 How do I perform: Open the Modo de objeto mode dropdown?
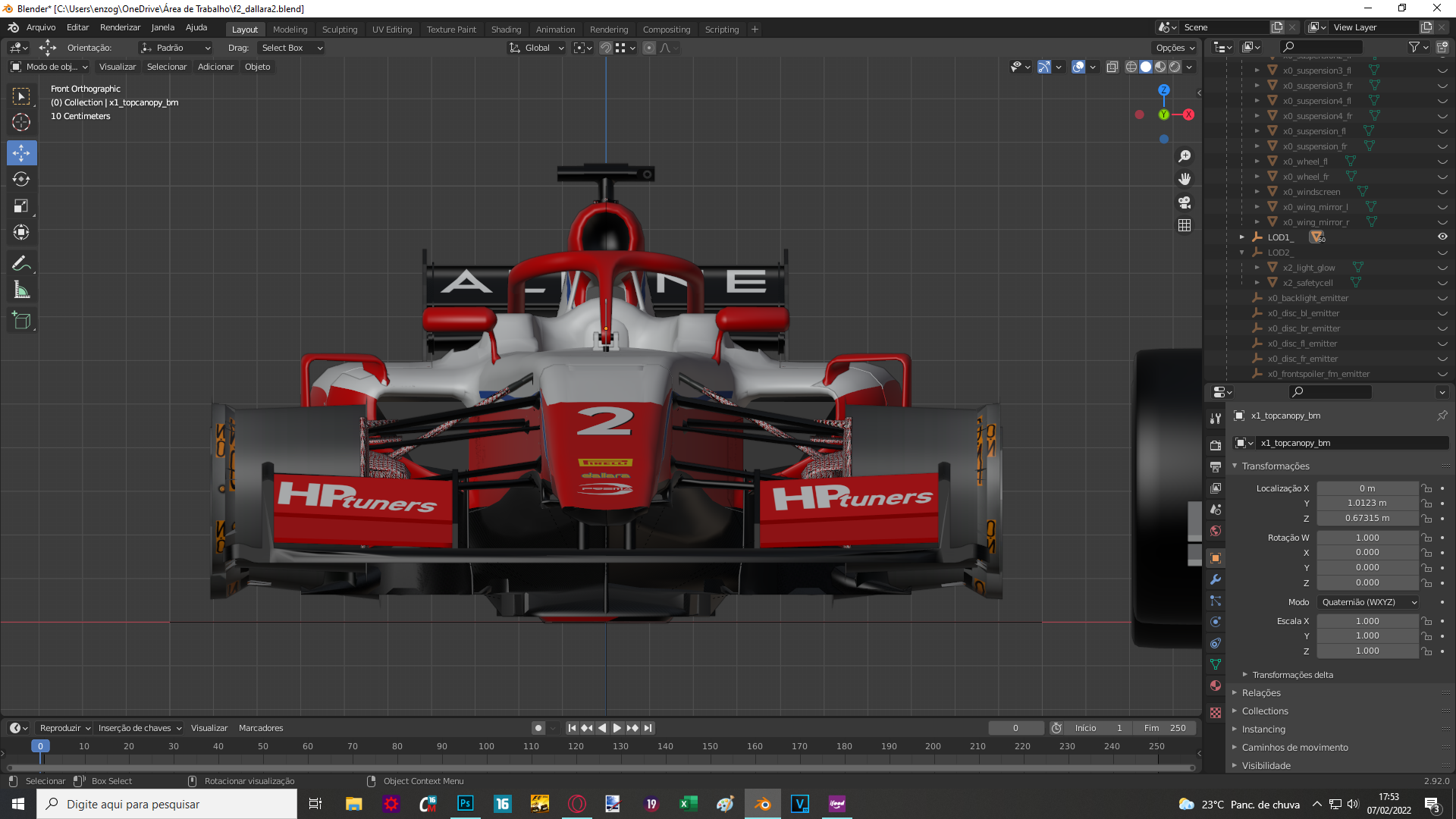(x=49, y=67)
